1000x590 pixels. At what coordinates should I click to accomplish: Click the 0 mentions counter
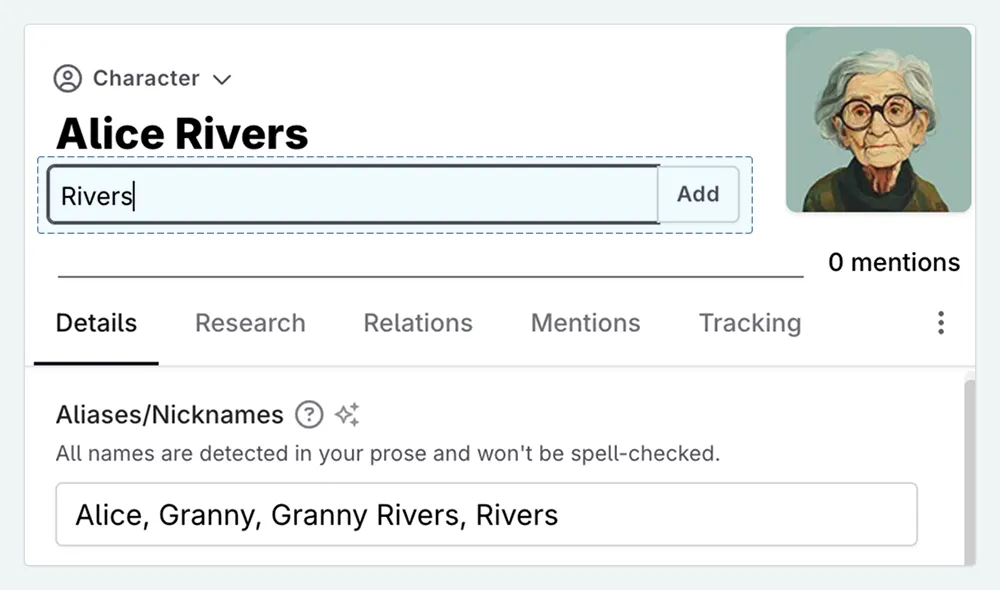895,262
